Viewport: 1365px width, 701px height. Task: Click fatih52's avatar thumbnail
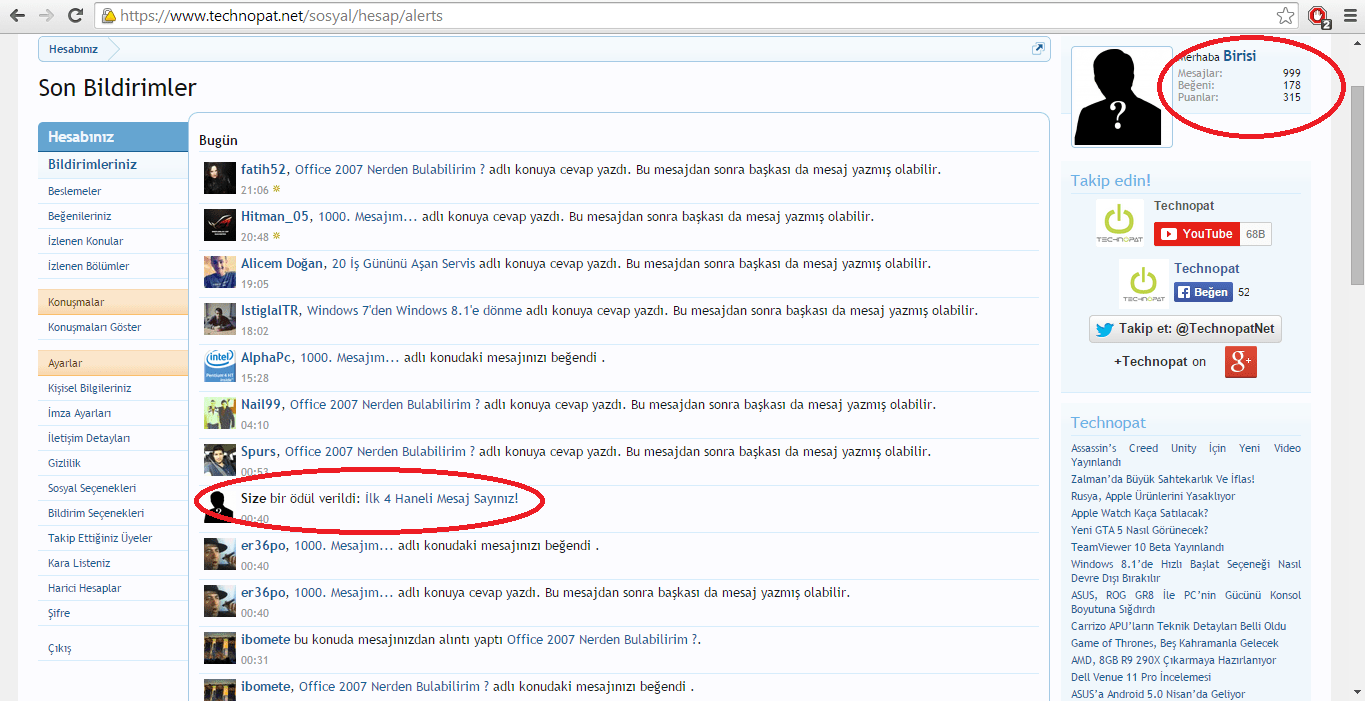[x=219, y=177]
